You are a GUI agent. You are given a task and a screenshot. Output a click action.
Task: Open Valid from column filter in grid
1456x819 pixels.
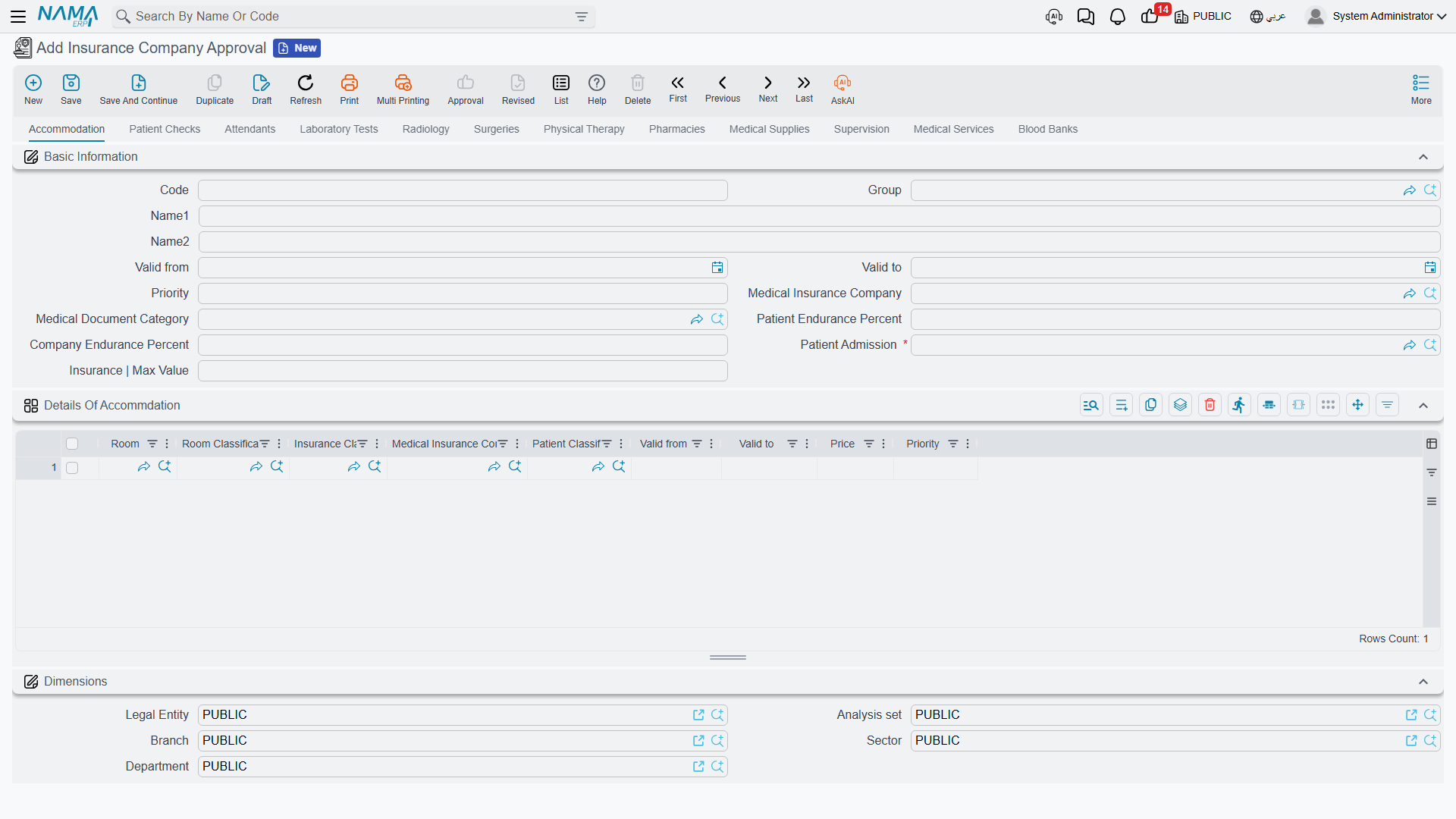tap(697, 444)
